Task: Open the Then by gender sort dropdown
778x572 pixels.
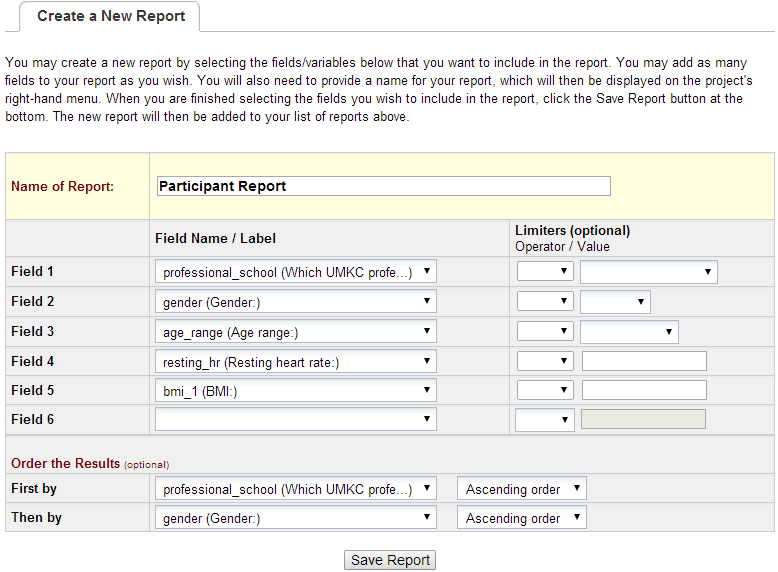Action: pyautogui.click(x=296, y=518)
